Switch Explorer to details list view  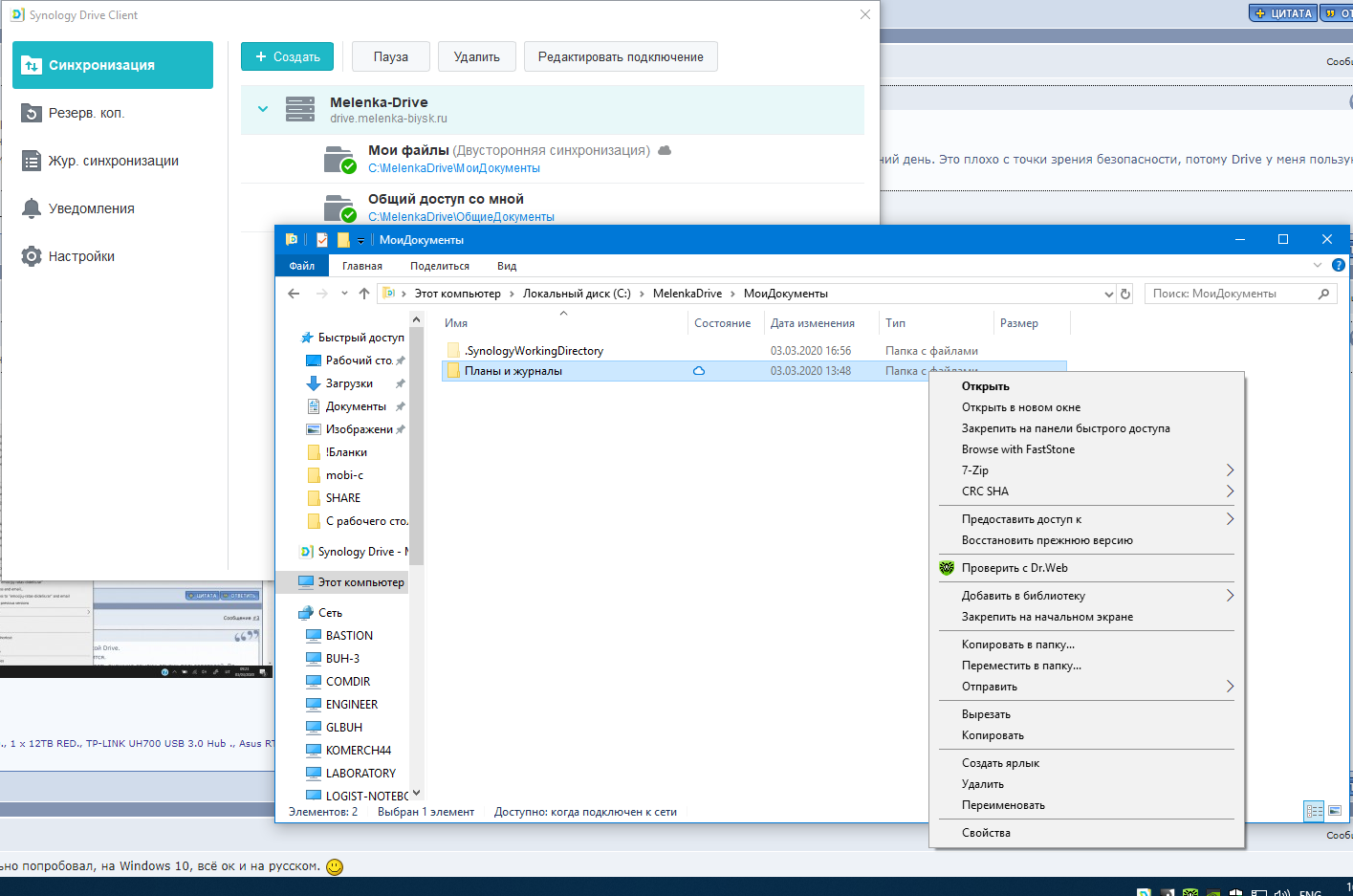[x=1315, y=811]
